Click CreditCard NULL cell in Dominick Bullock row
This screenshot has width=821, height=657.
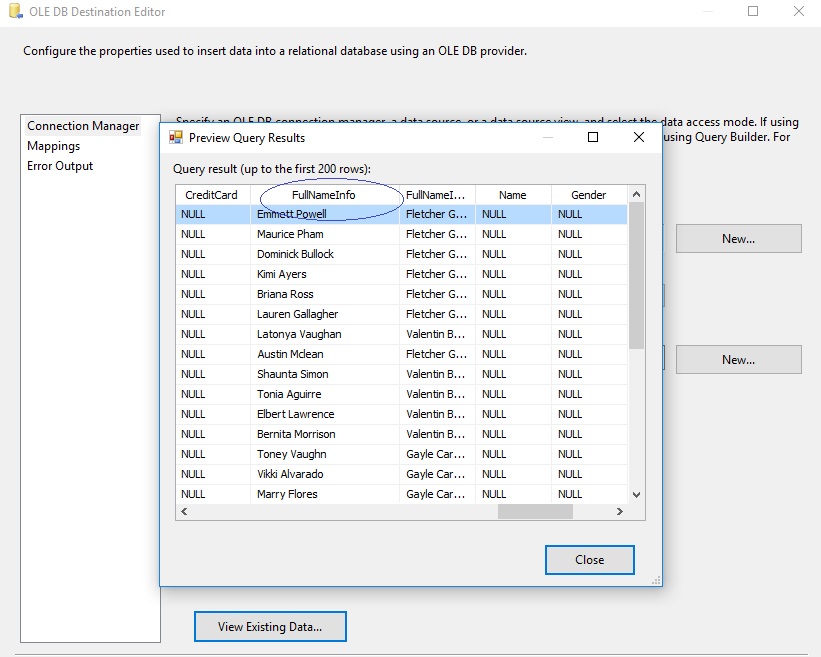pyautogui.click(x=213, y=254)
